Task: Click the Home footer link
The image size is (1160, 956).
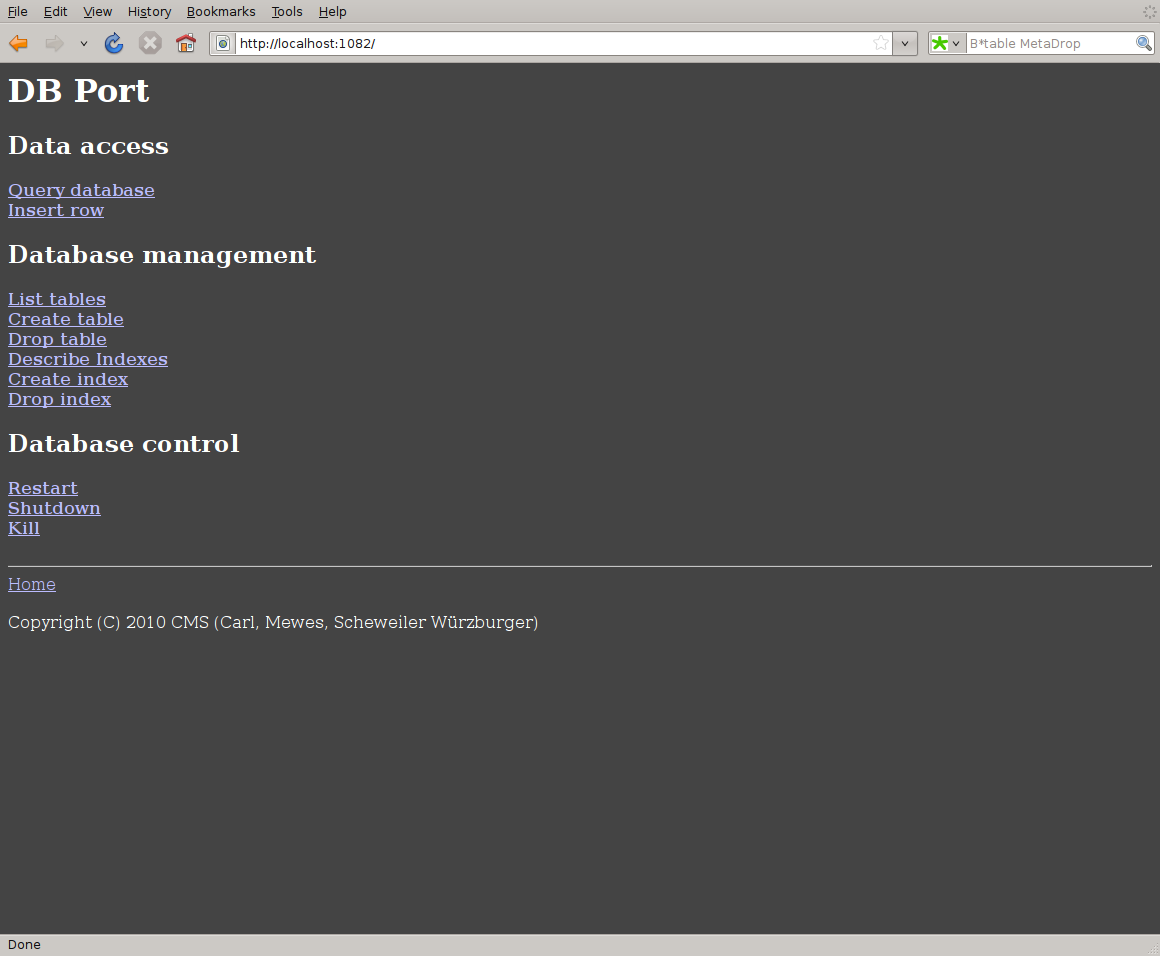Action: coord(32,585)
